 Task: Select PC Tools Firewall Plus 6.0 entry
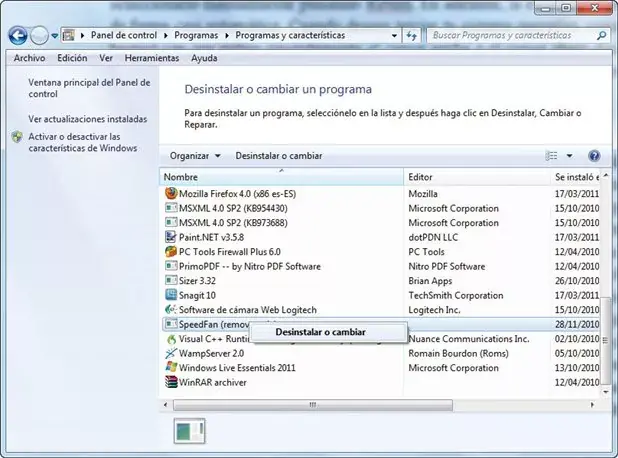(230, 252)
